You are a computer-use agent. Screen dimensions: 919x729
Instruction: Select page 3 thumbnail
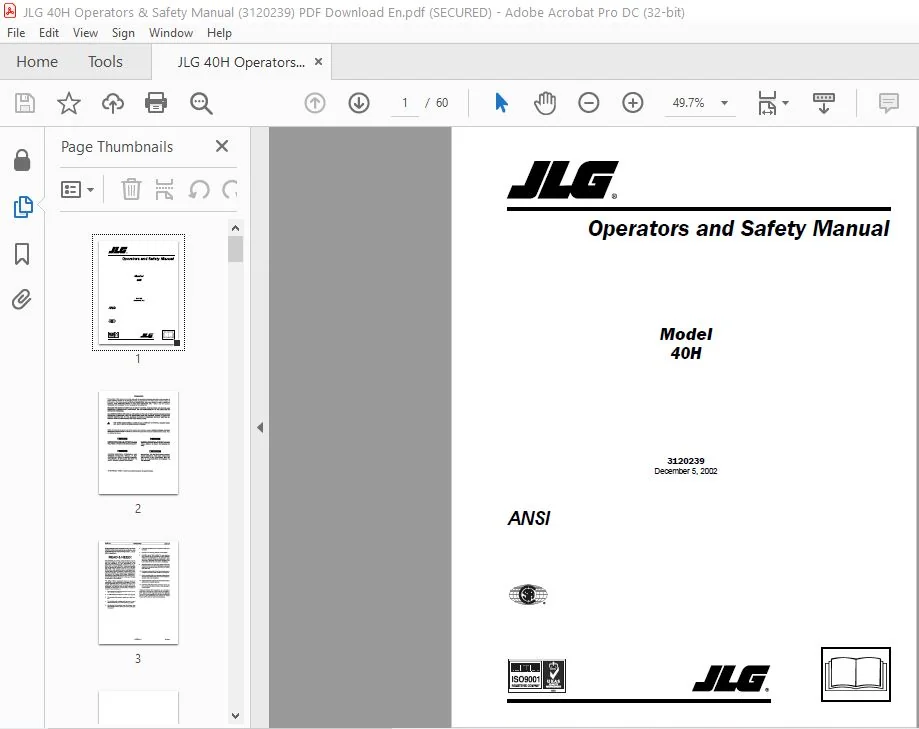coord(138,592)
